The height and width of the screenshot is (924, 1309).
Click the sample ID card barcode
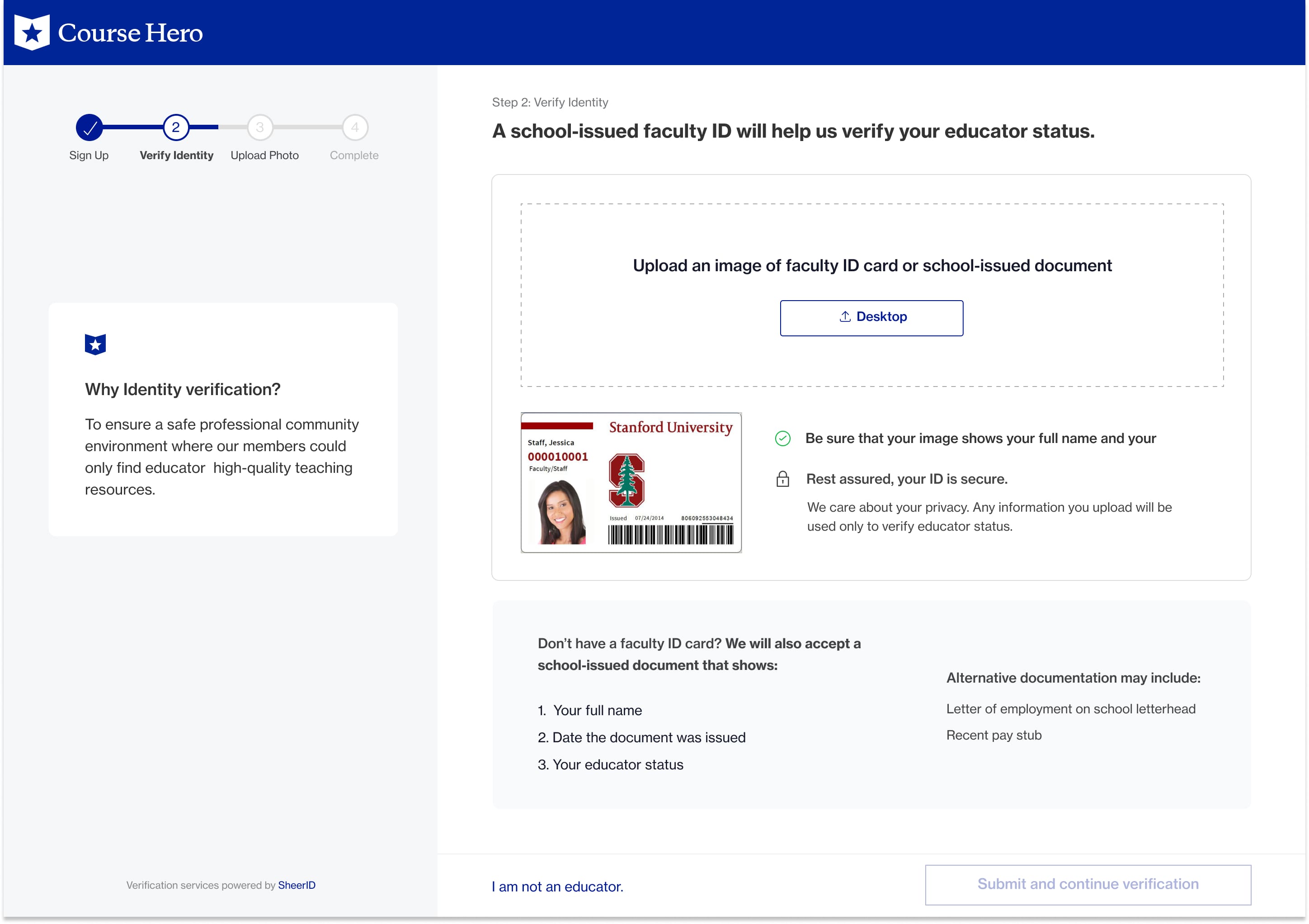coord(670,535)
